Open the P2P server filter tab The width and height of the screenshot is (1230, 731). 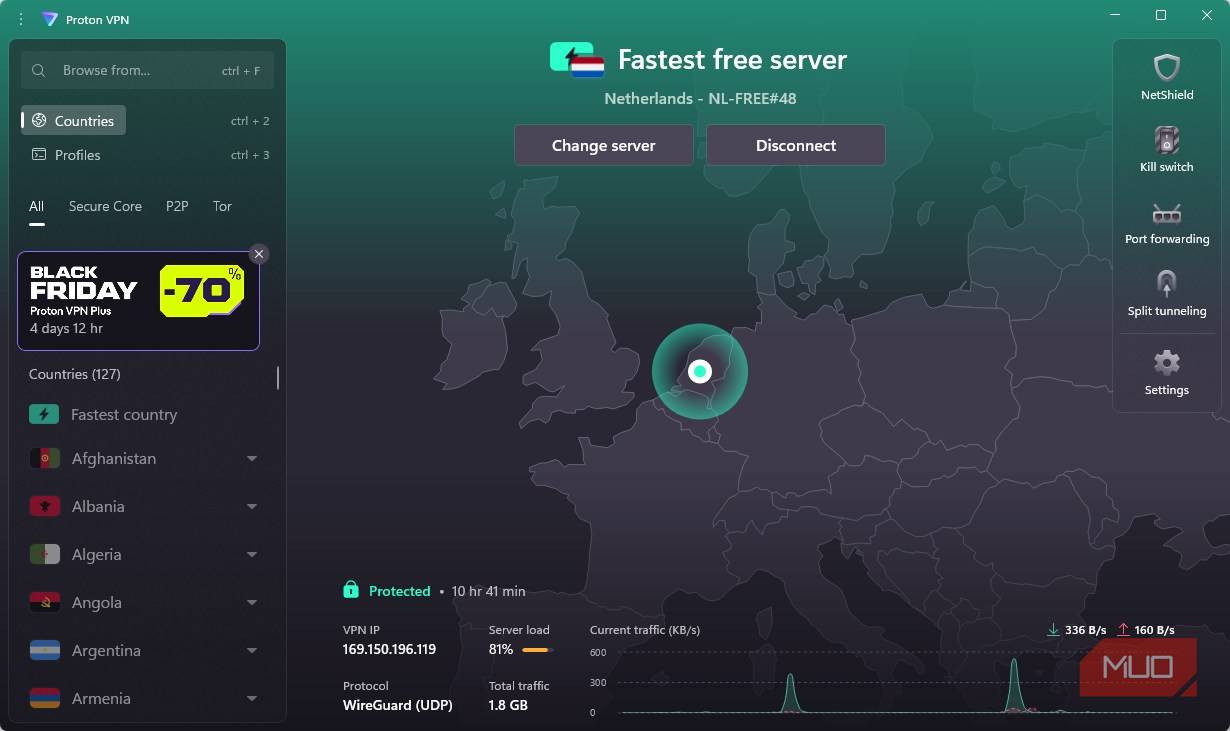click(176, 206)
